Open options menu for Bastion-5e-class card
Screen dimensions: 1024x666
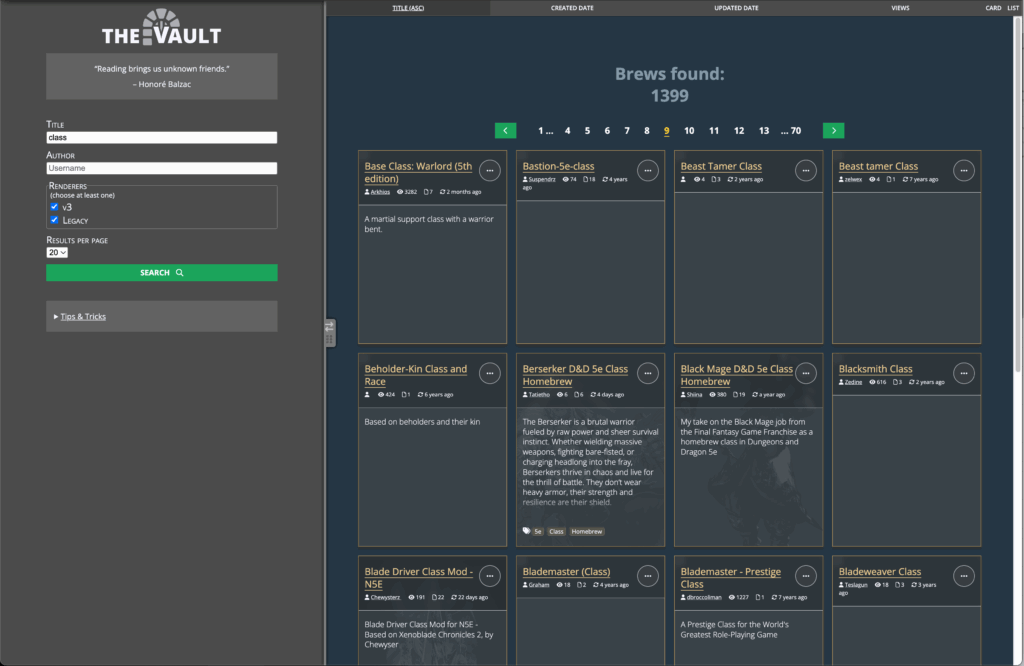point(648,171)
